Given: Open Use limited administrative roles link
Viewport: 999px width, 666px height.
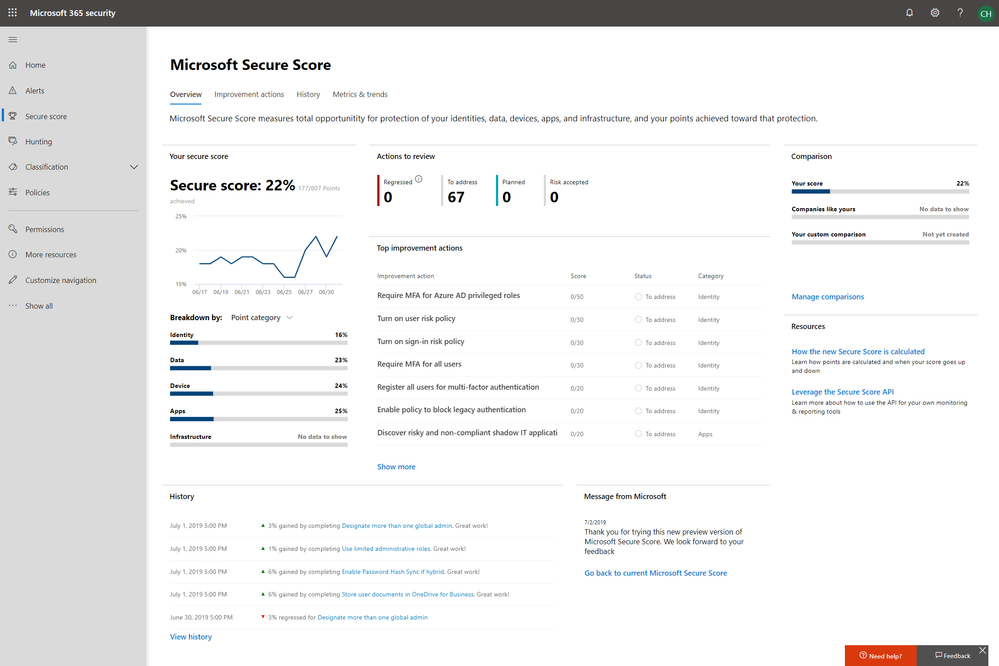Looking at the screenshot, I should click(386, 549).
